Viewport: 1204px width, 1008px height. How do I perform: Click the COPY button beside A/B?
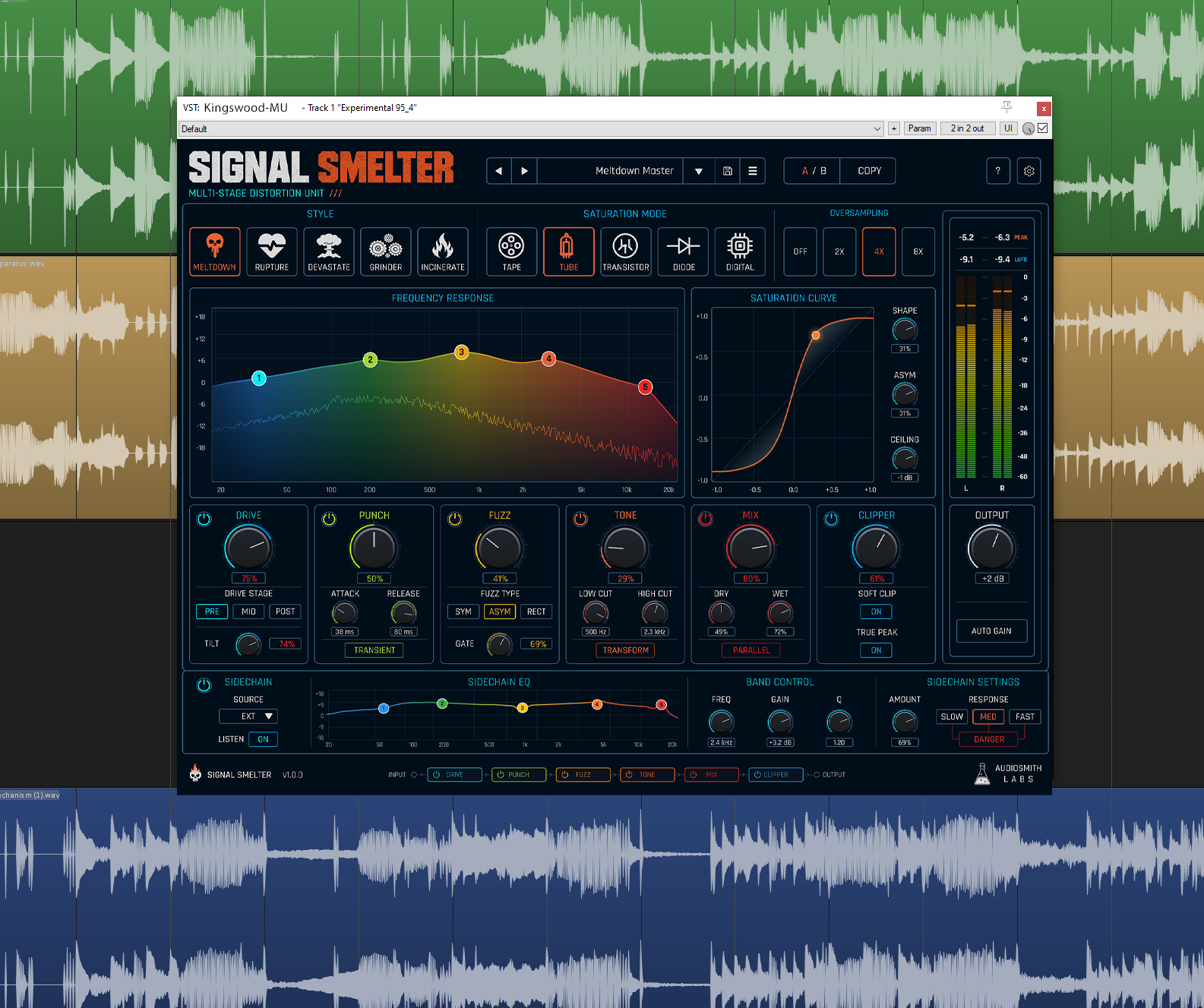click(x=869, y=171)
